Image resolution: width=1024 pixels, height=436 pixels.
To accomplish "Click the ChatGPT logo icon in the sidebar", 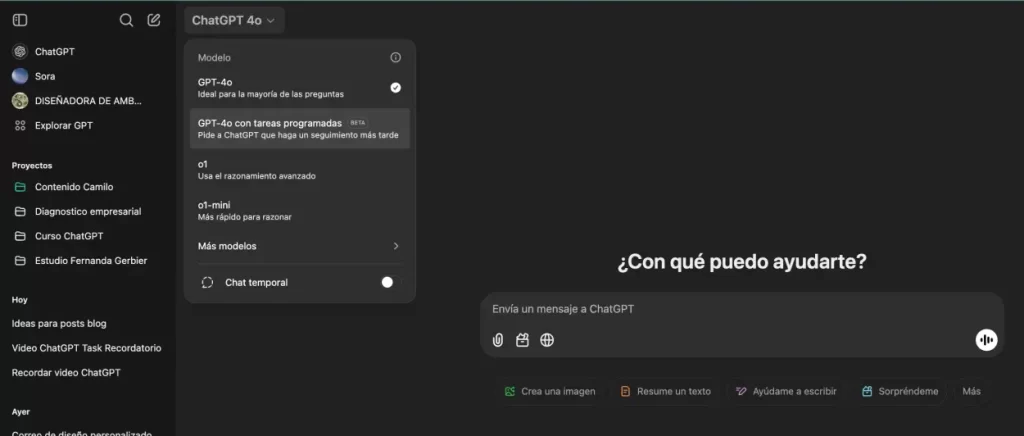I will (20, 52).
